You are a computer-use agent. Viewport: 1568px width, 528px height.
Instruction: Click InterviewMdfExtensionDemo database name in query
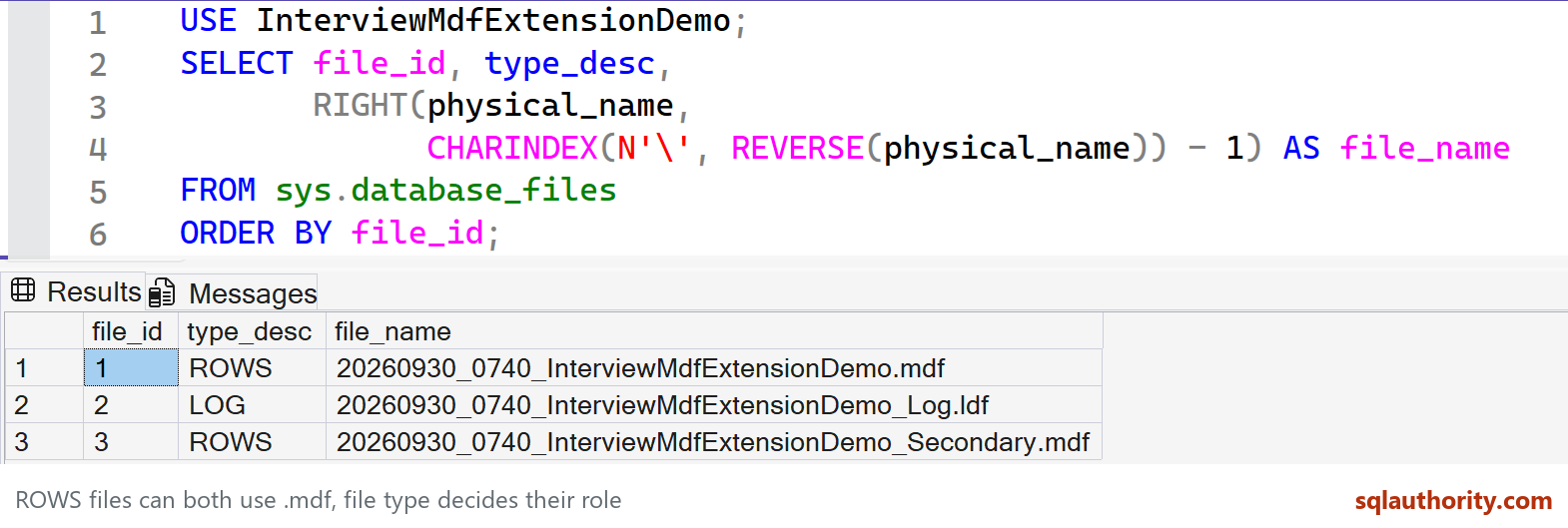point(493,21)
